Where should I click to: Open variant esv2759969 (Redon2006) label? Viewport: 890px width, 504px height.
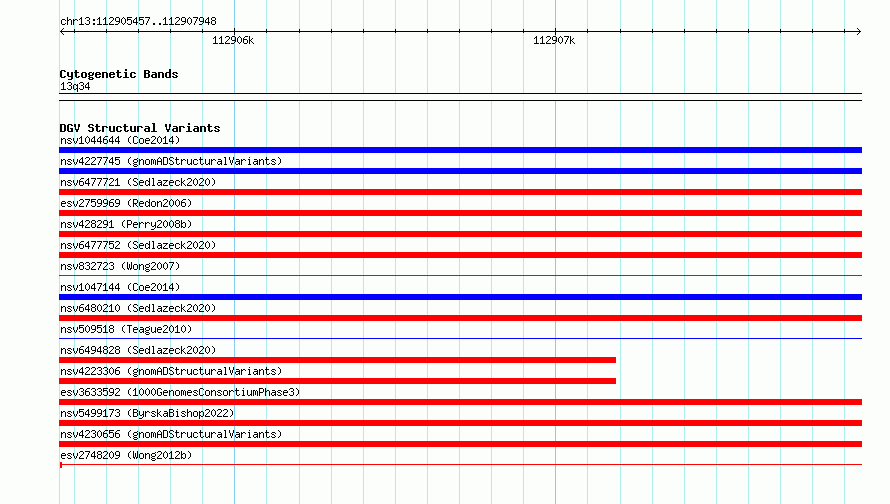(x=126, y=203)
